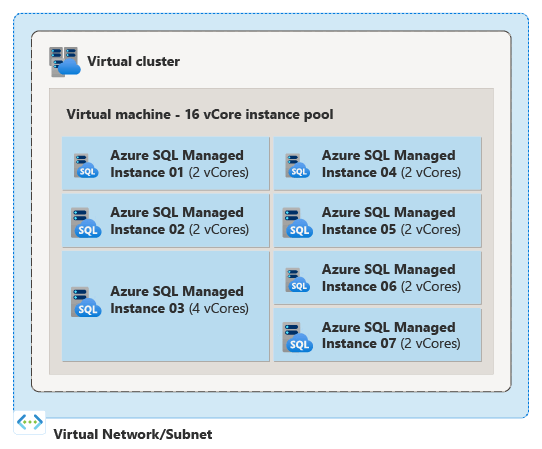Click the SQL icon for Instance 04
The height and width of the screenshot is (449, 542).
[x=298, y=166]
